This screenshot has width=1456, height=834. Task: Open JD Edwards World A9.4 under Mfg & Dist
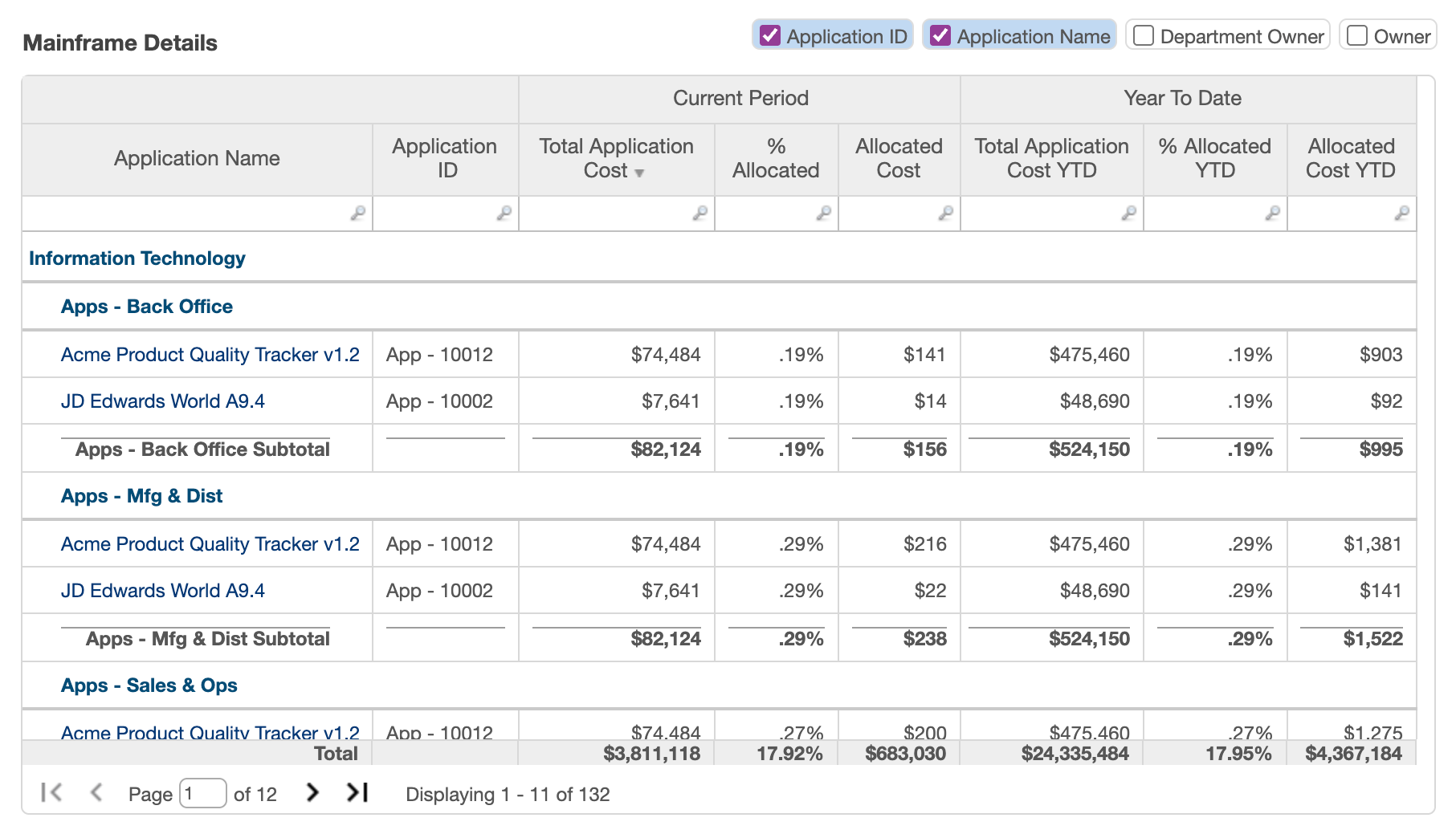pos(163,591)
